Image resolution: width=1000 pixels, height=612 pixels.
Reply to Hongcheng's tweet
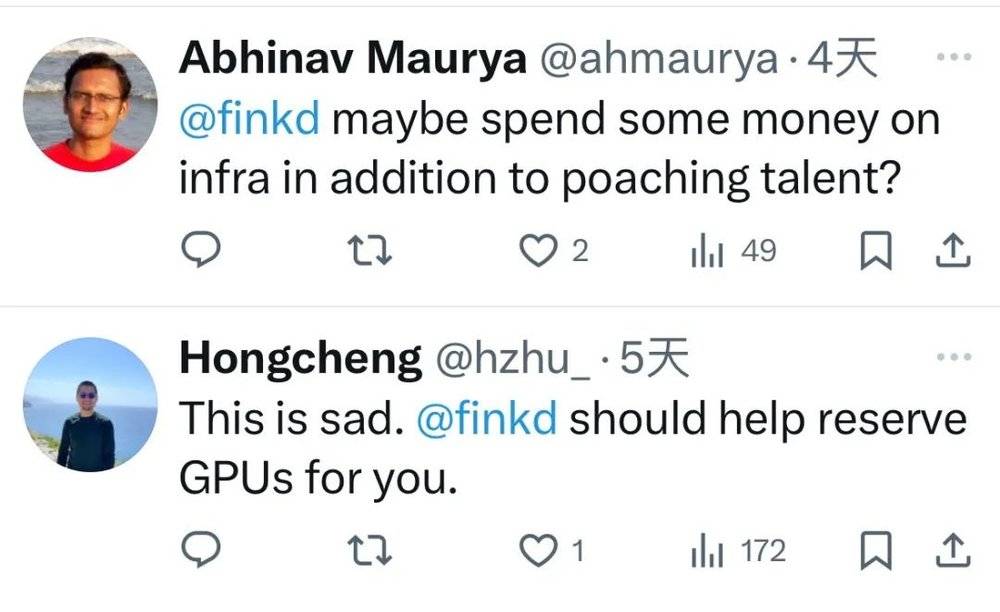(204, 550)
